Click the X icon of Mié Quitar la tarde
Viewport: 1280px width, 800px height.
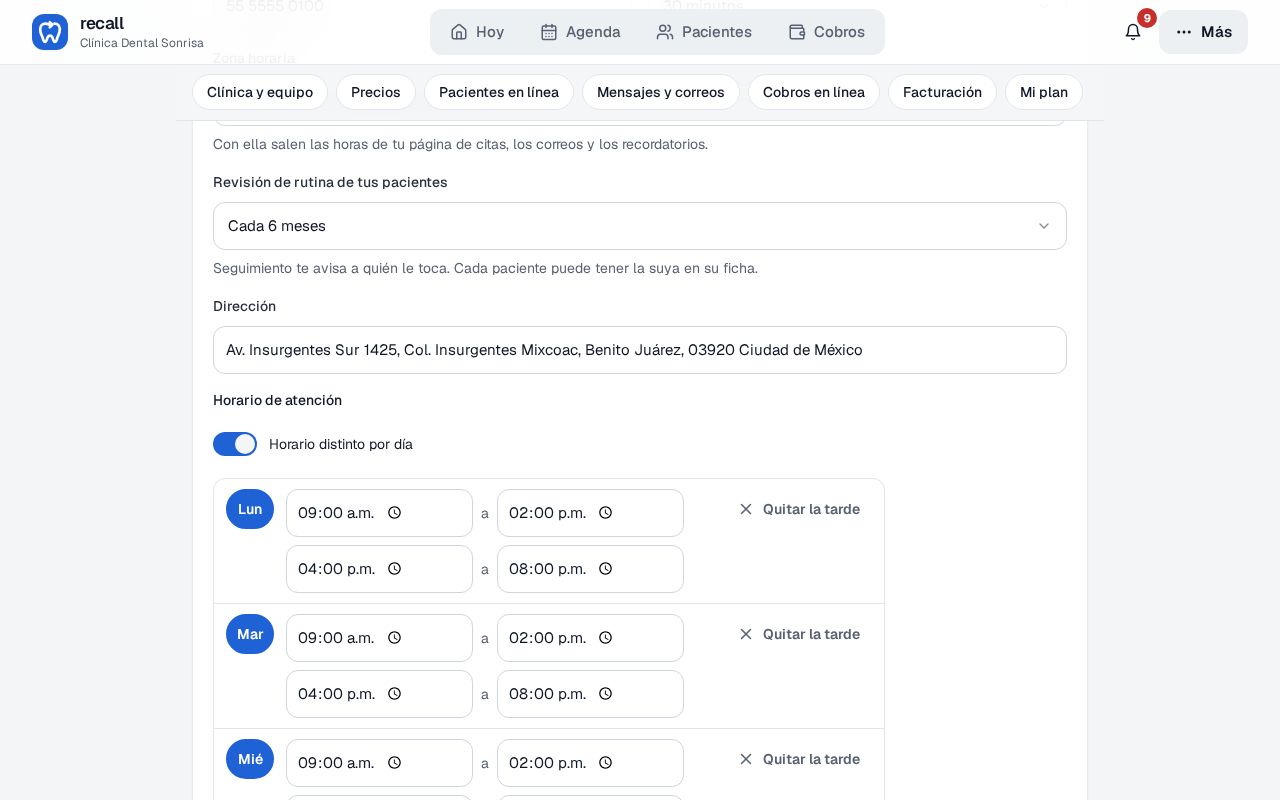tap(746, 759)
